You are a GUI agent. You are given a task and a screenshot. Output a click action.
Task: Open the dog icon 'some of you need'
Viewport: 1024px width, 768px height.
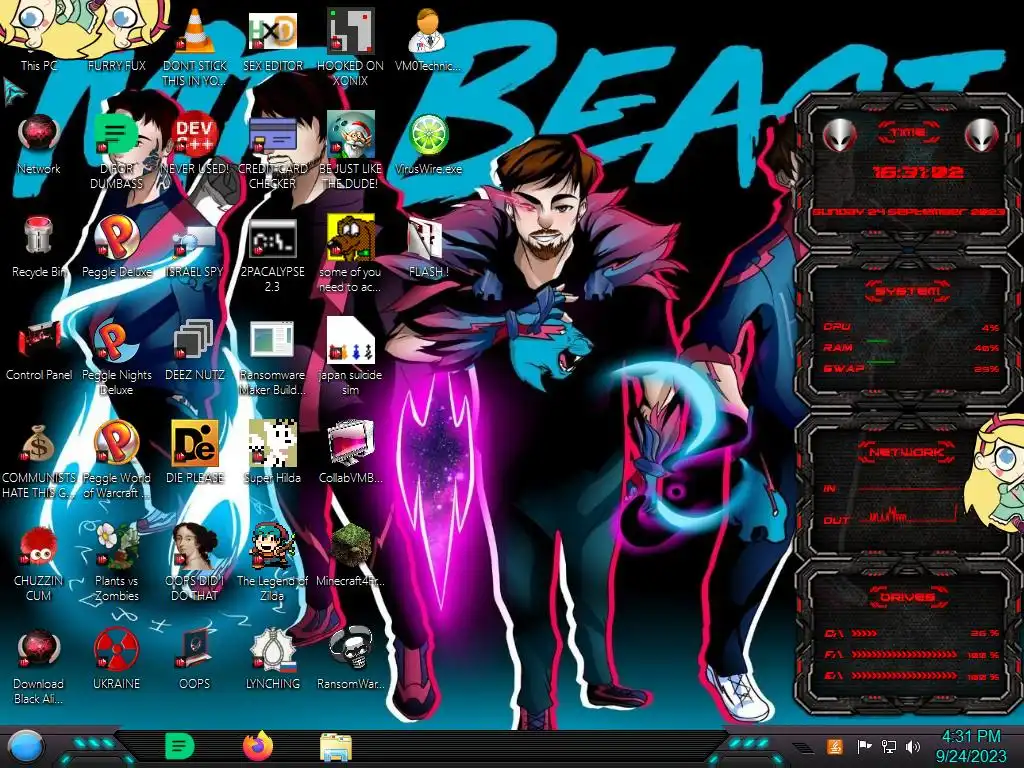coord(351,253)
